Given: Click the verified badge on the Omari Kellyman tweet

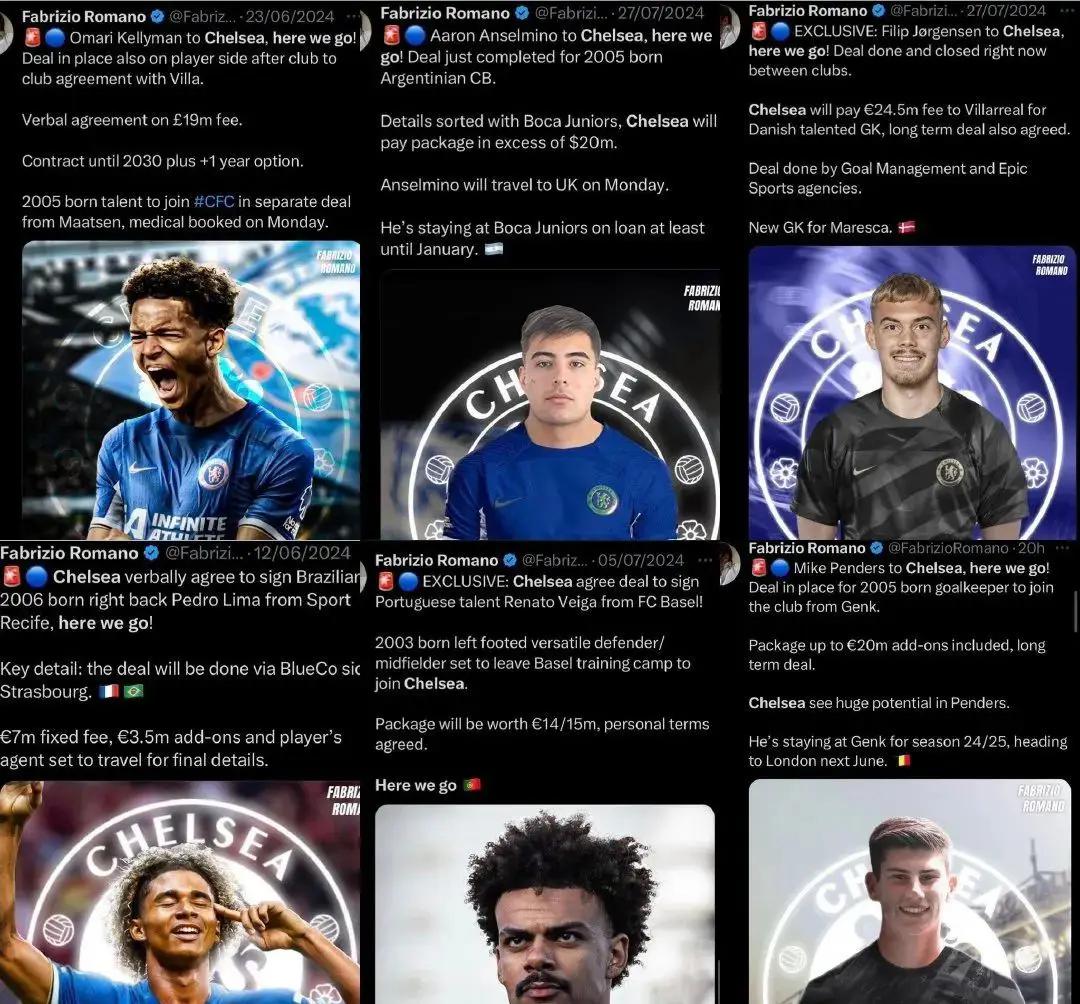Looking at the screenshot, I should 158,16.
